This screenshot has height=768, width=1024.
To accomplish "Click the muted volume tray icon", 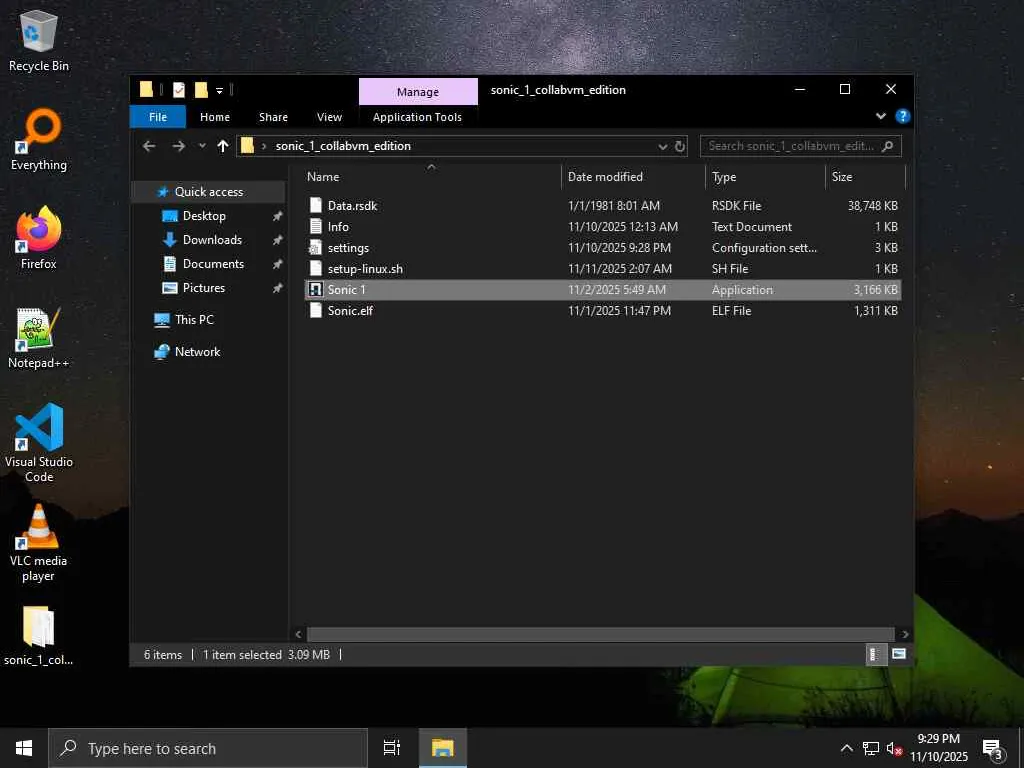I will [894, 748].
